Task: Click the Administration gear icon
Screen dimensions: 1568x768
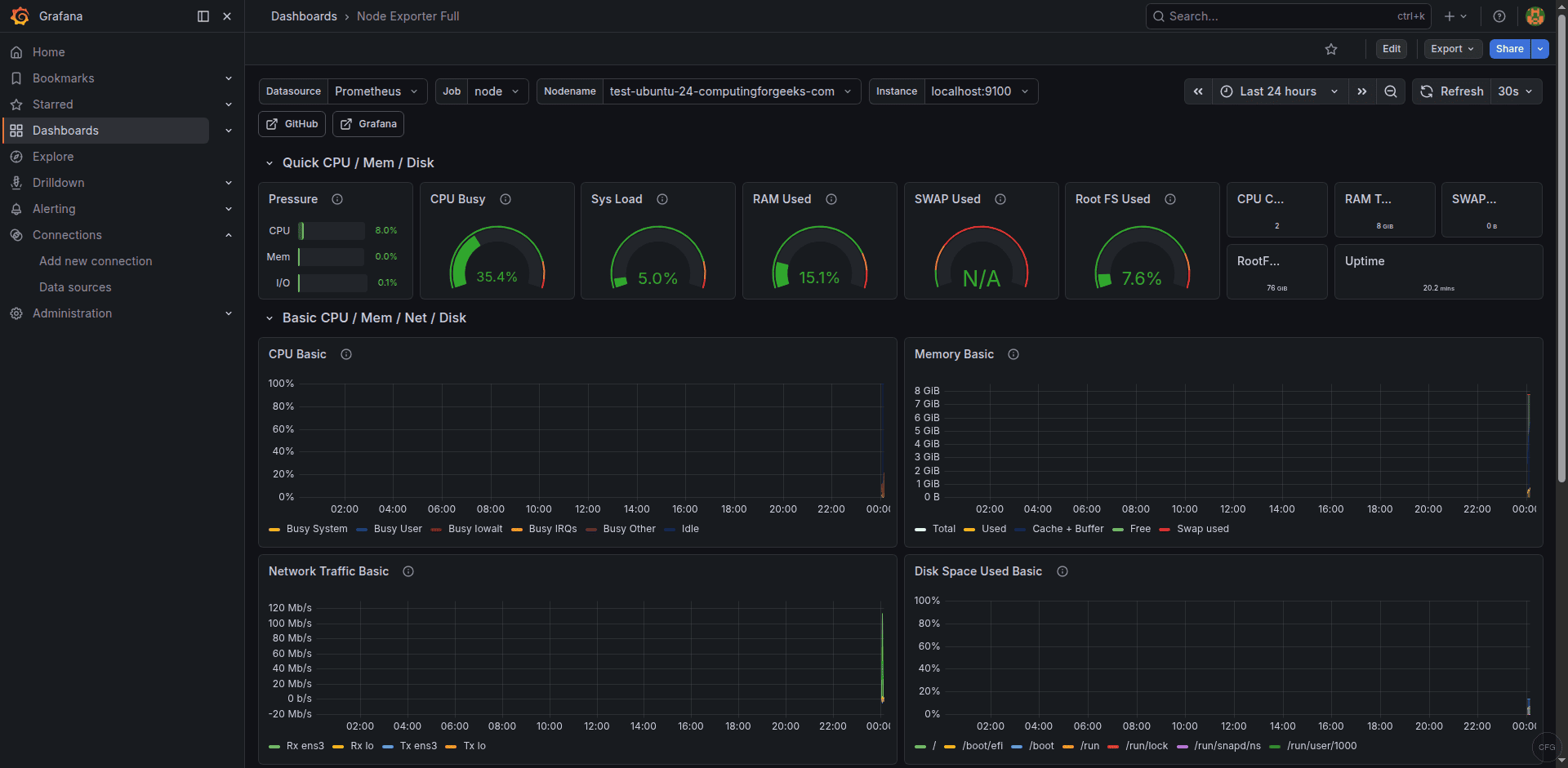Action: point(16,313)
